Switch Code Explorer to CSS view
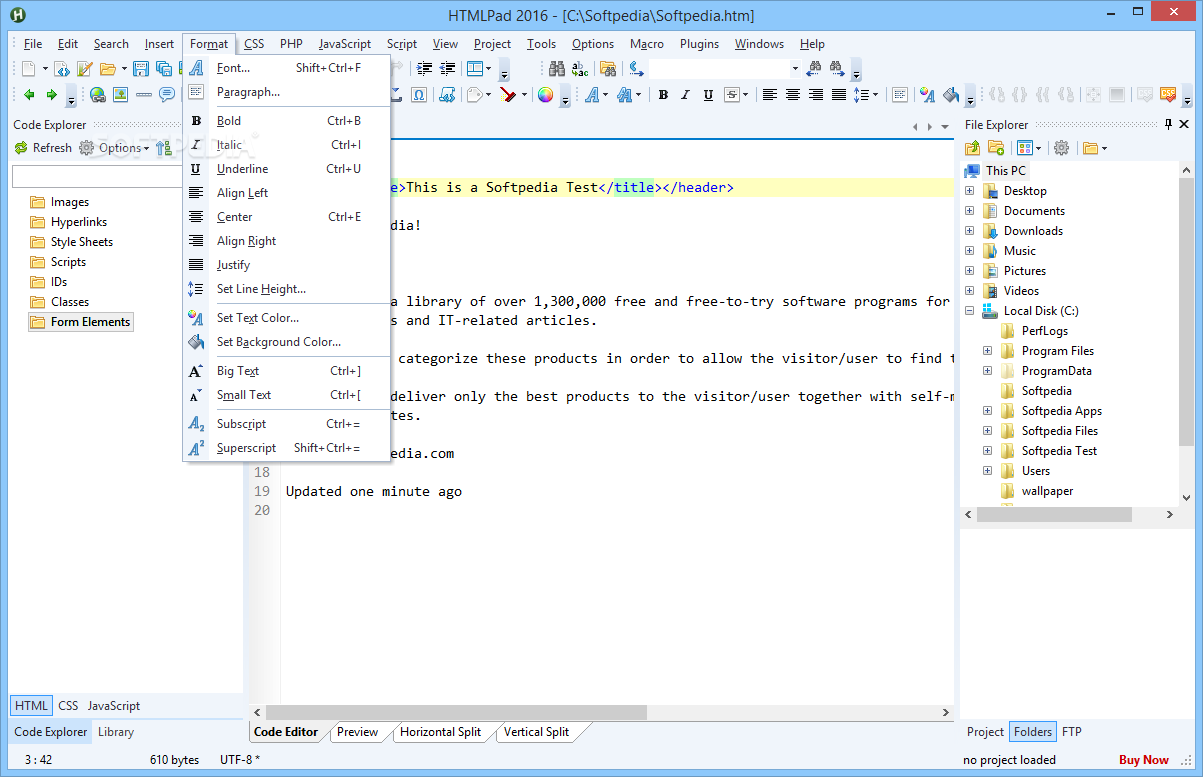The height and width of the screenshot is (777, 1203). coord(68,706)
